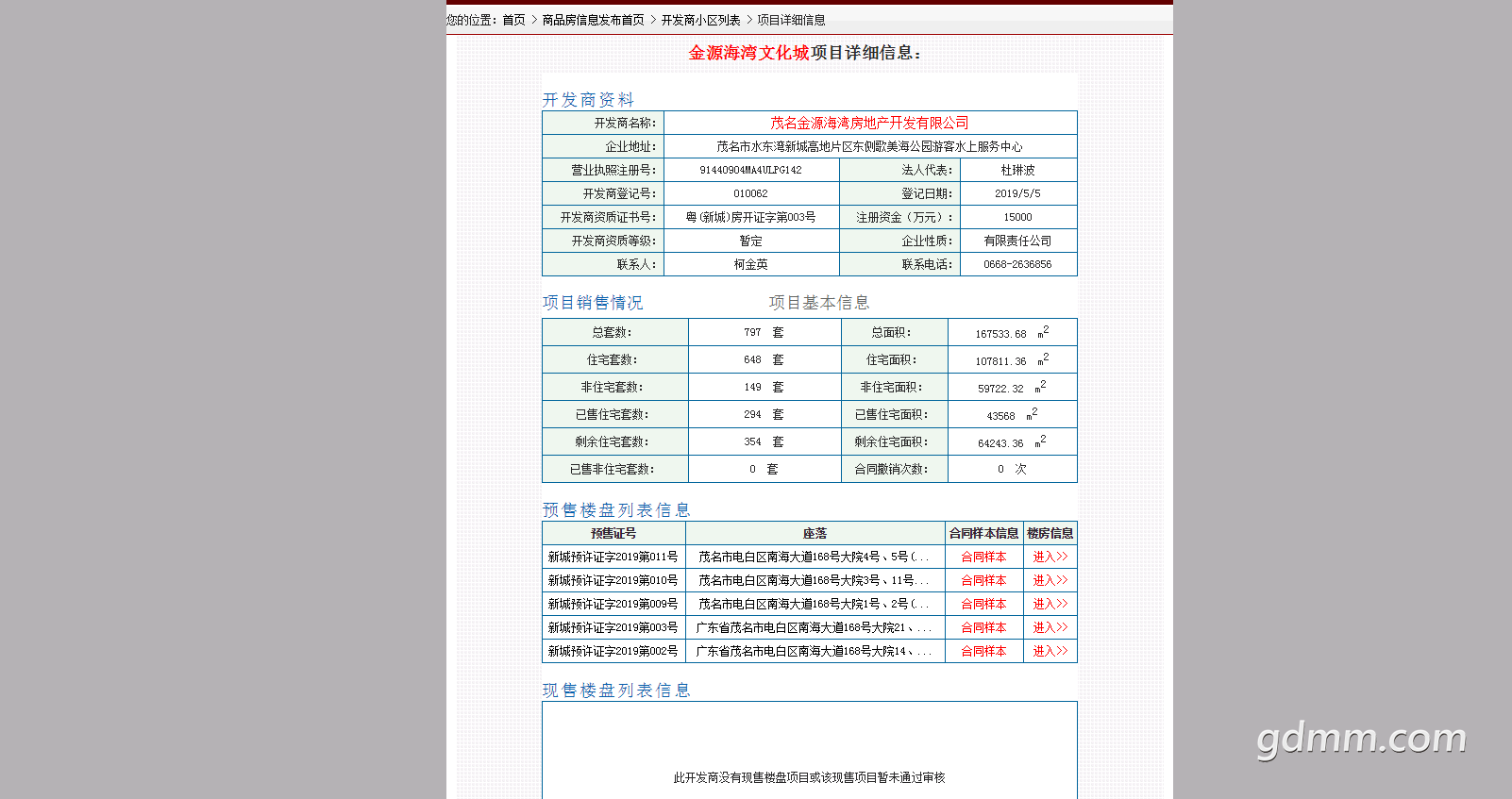Open 合同样本 for permit 2019第010号

point(983,580)
